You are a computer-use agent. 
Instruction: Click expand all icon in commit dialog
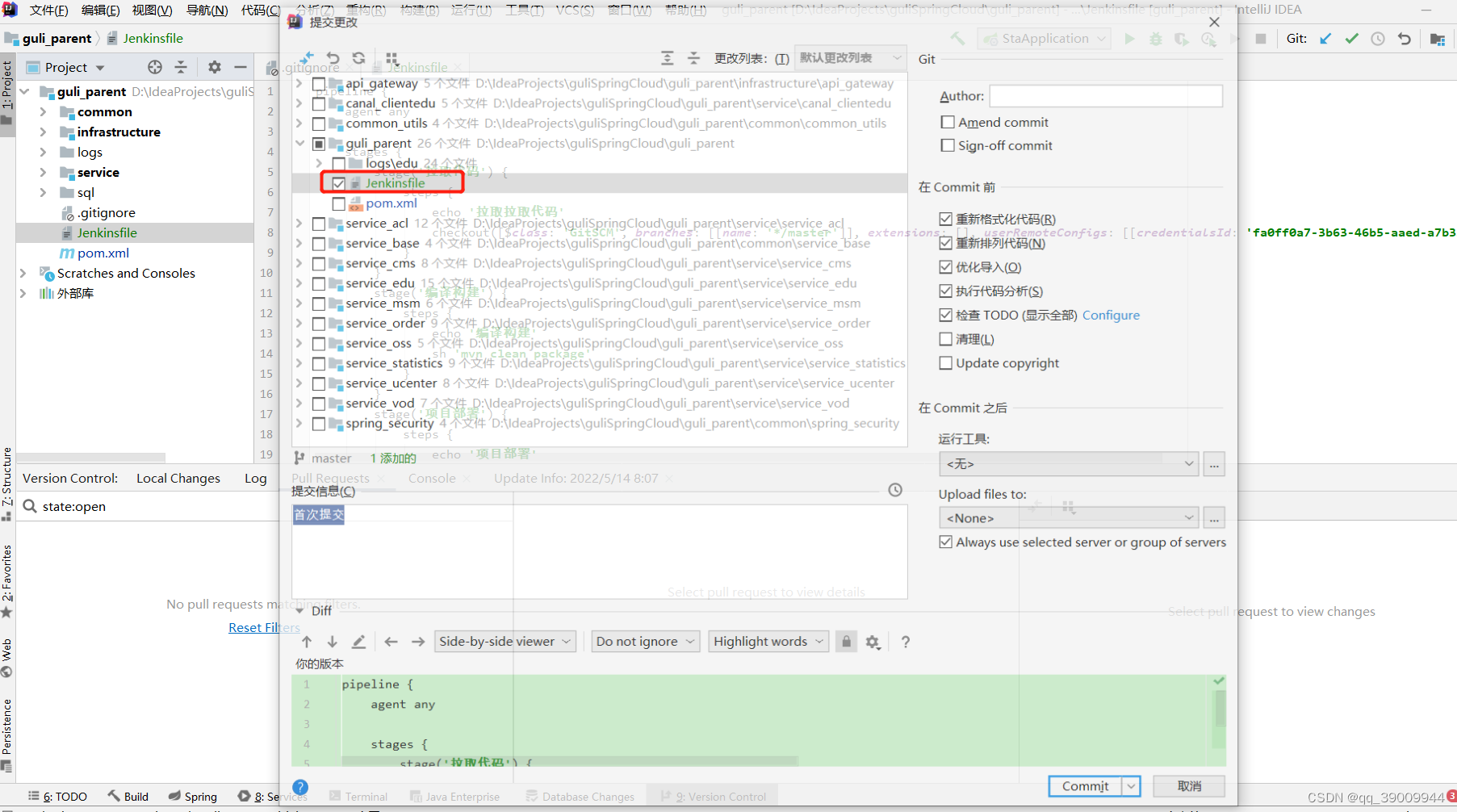(x=667, y=58)
